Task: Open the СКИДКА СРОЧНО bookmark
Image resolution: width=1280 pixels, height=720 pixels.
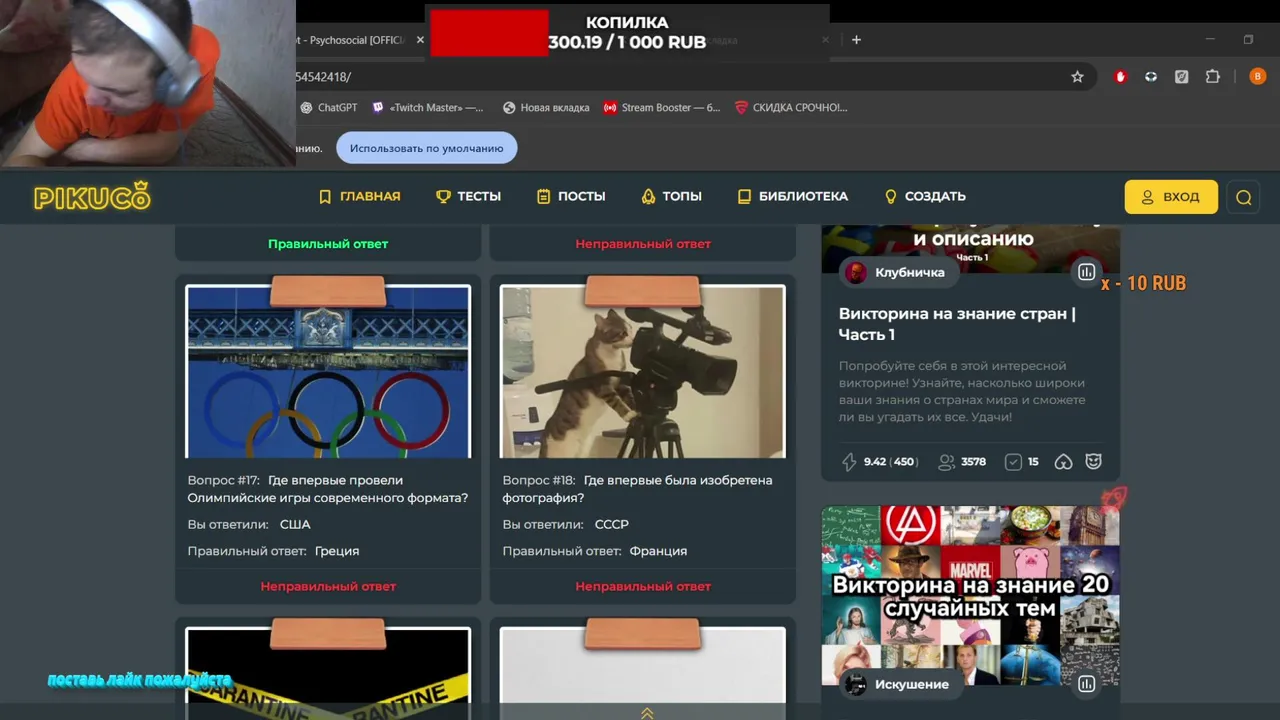Action: (791, 107)
